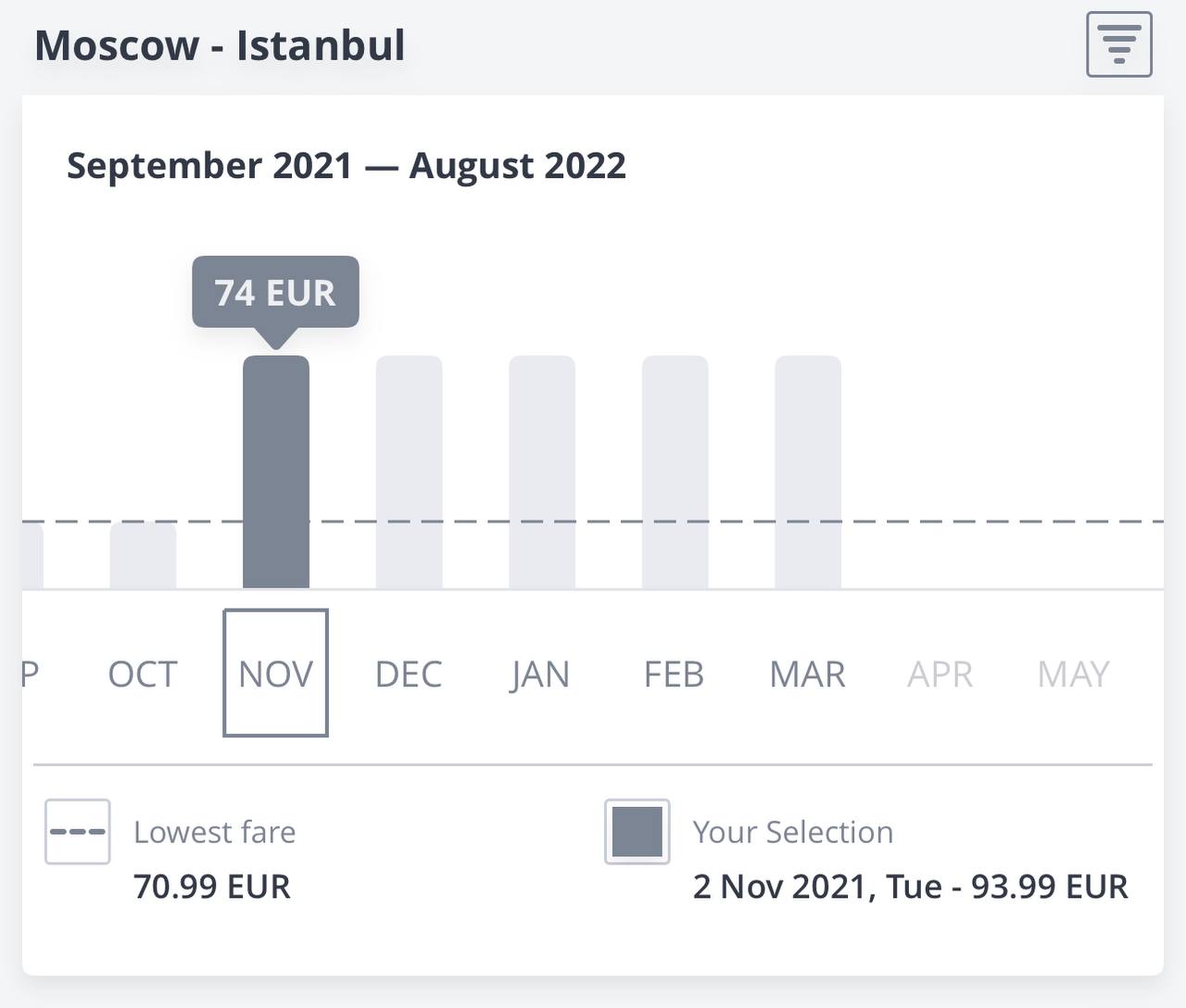
Task: Select the OCT month tab
Action: (143, 674)
